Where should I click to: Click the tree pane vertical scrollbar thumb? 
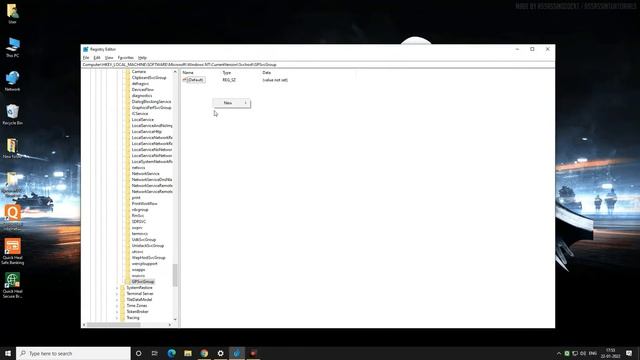(175, 275)
